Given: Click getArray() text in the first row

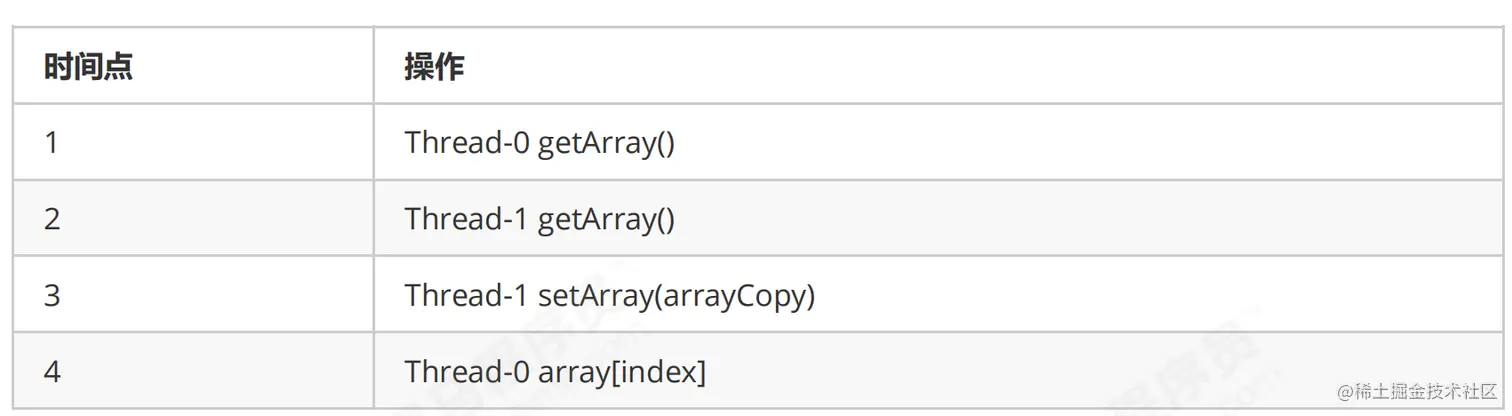Looking at the screenshot, I should tap(607, 144).
